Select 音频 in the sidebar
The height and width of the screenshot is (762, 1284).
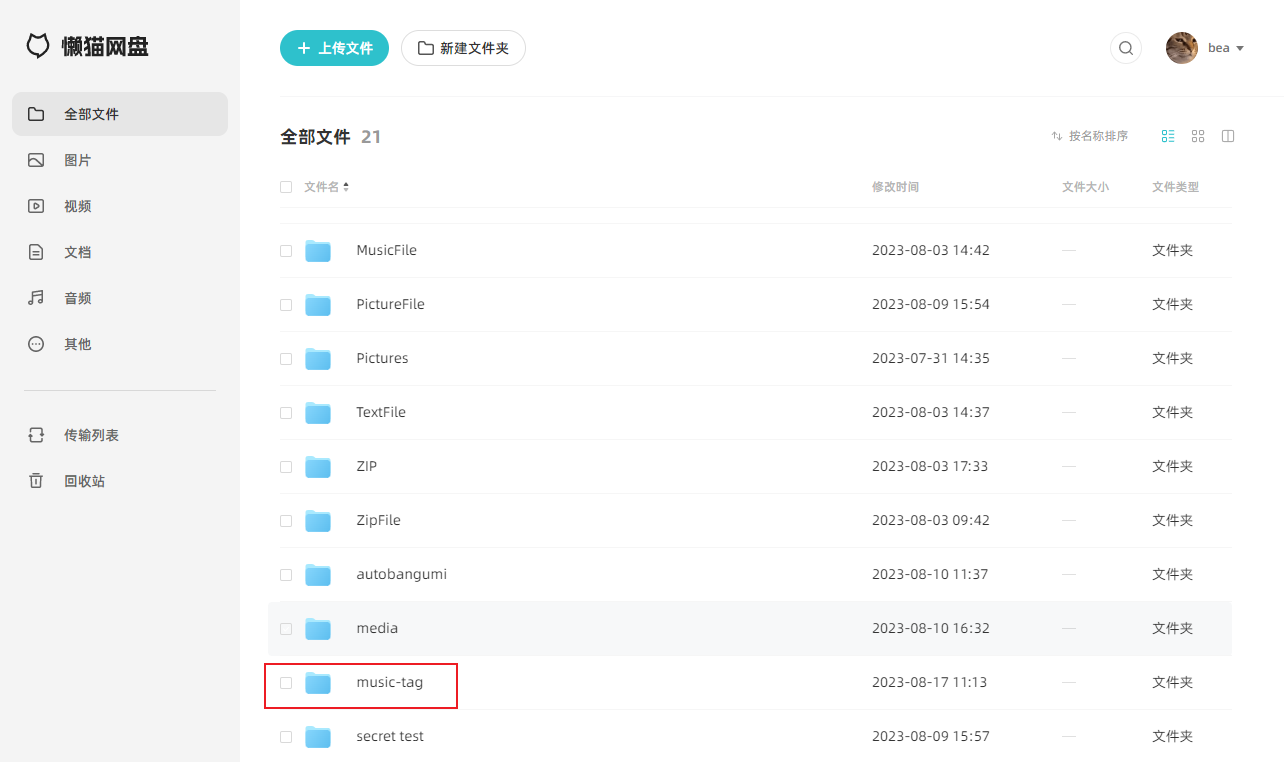(120, 298)
